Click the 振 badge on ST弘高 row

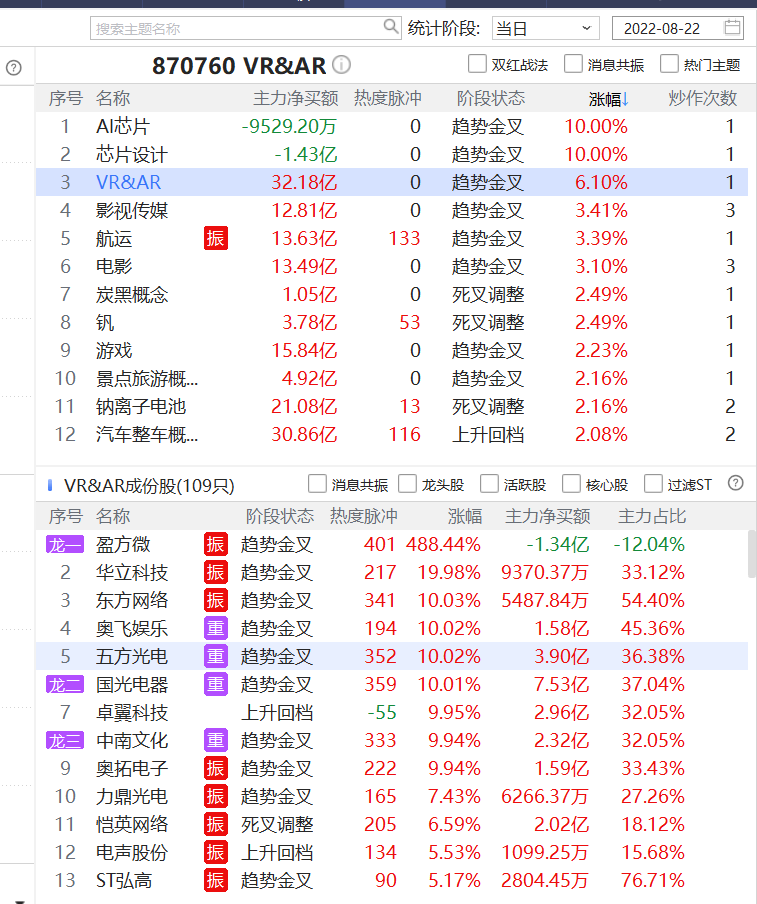pyautogui.click(x=216, y=880)
